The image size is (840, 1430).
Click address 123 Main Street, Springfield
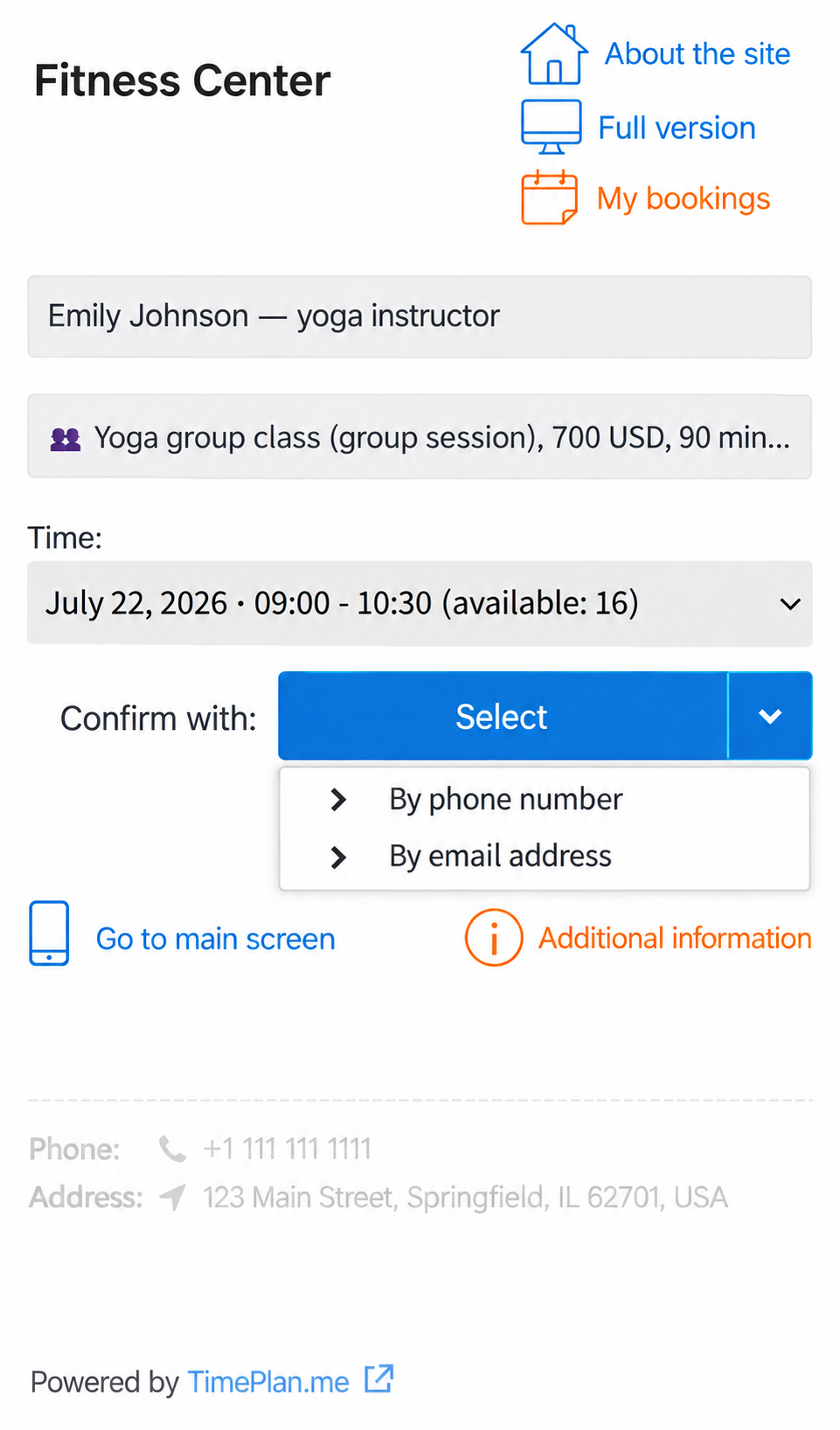tap(466, 1197)
